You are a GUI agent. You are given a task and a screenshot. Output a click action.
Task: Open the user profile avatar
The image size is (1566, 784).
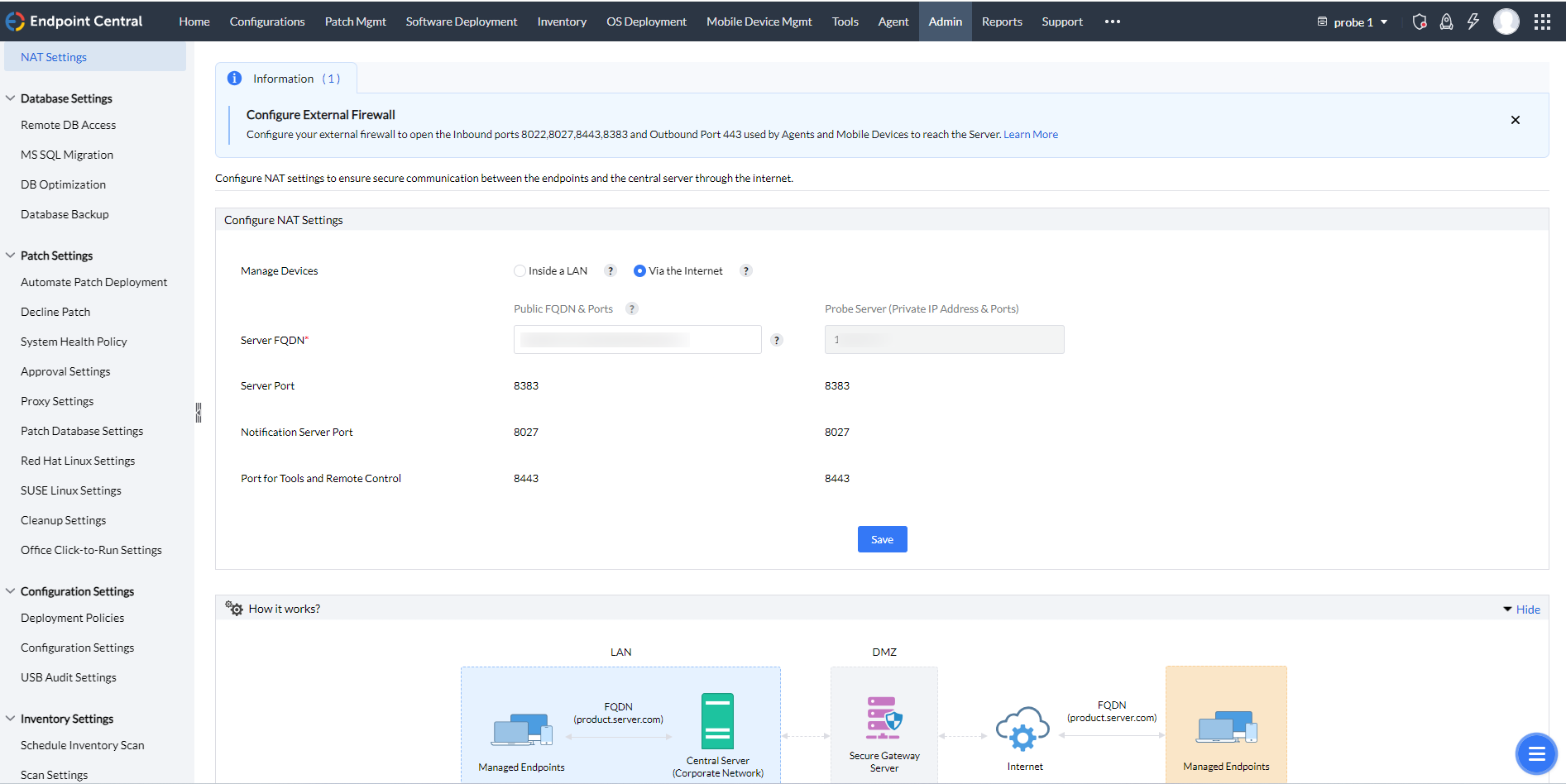(1506, 22)
